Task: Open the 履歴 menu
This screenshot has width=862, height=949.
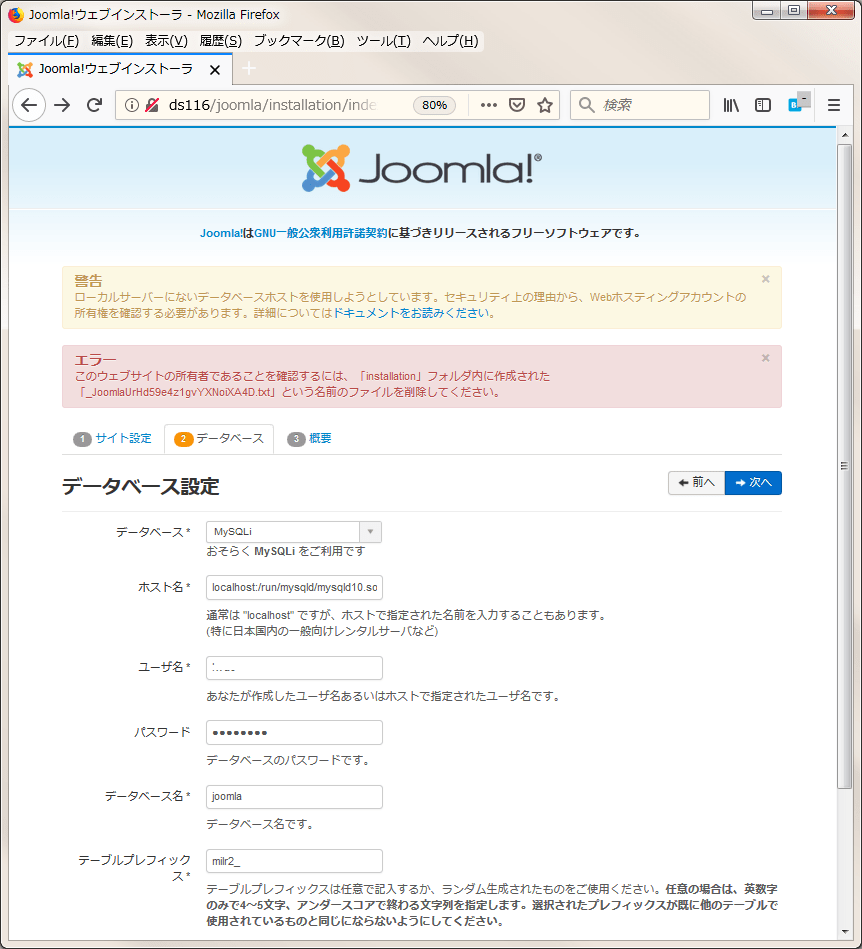Action: pyautogui.click(x=220, y=41)
